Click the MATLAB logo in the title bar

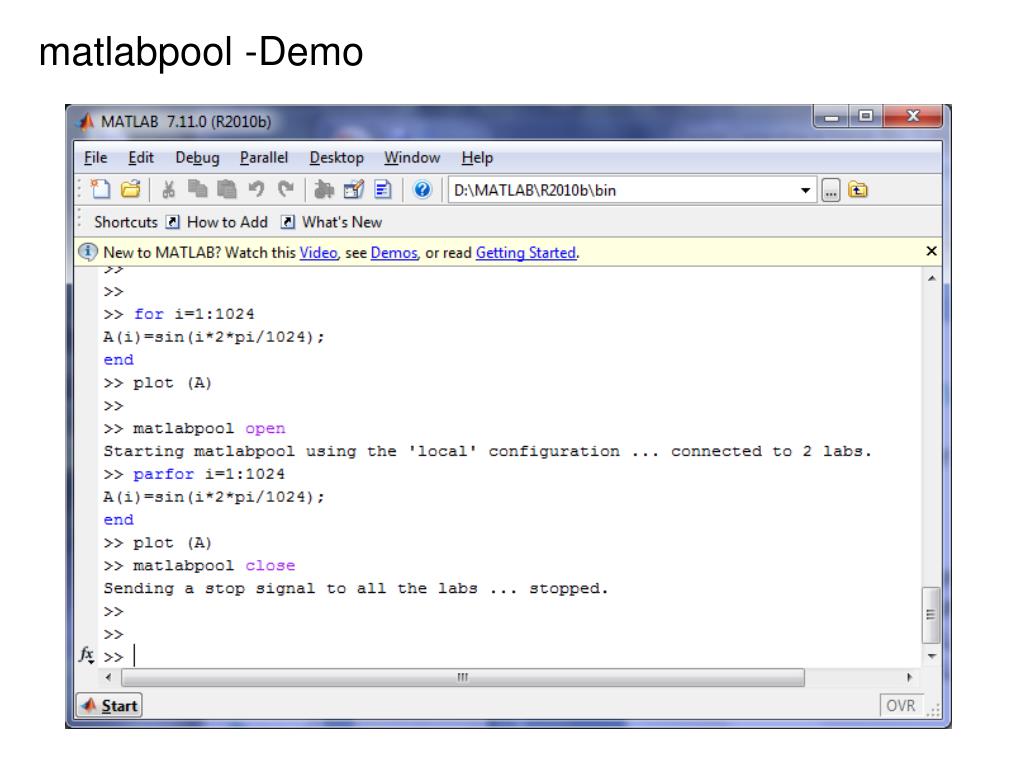[86, 121]
